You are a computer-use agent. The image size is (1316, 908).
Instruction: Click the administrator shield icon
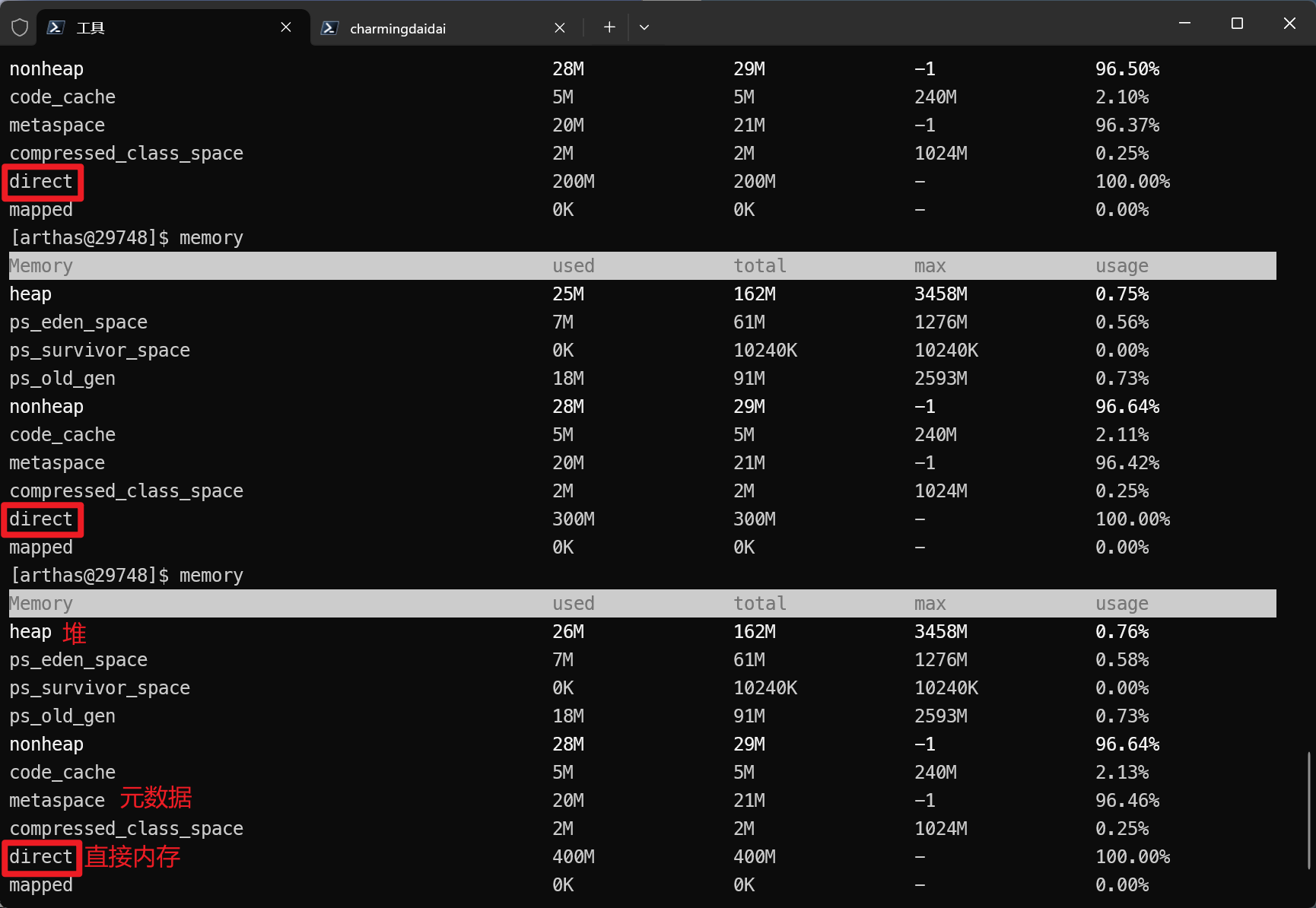[x=20, y=27]
